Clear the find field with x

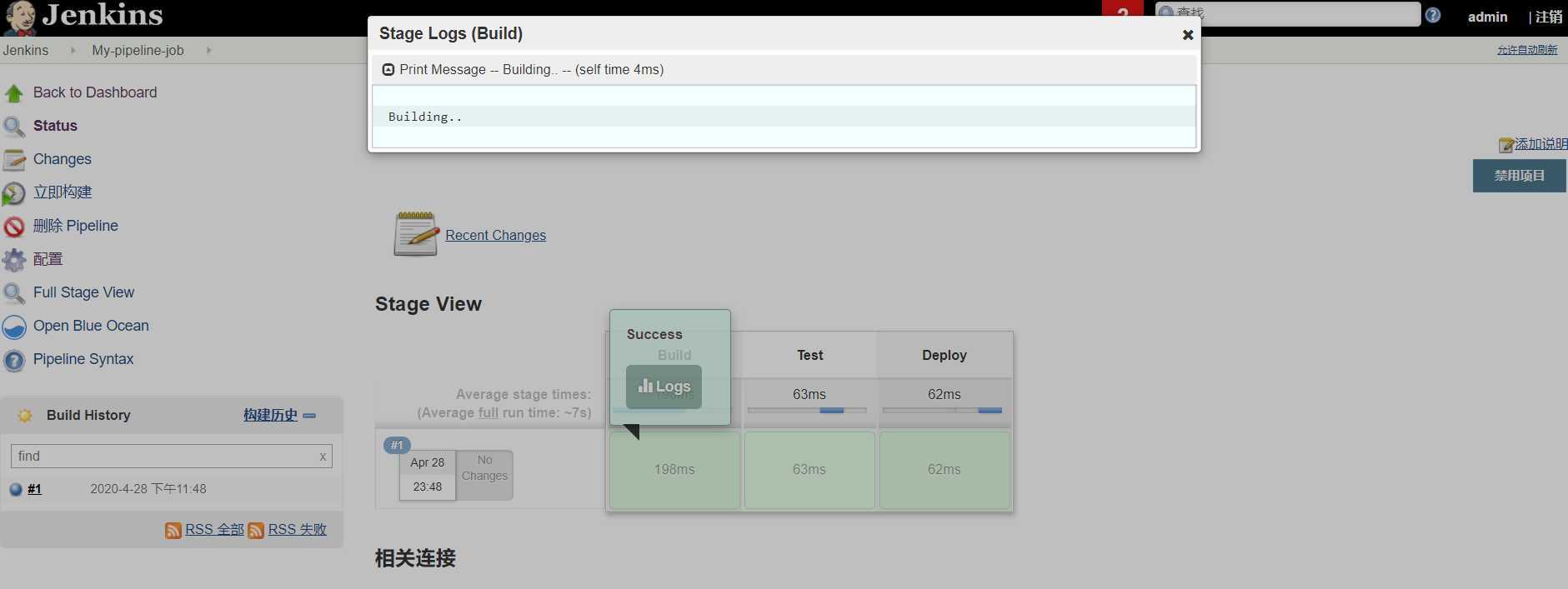[323, 457]
